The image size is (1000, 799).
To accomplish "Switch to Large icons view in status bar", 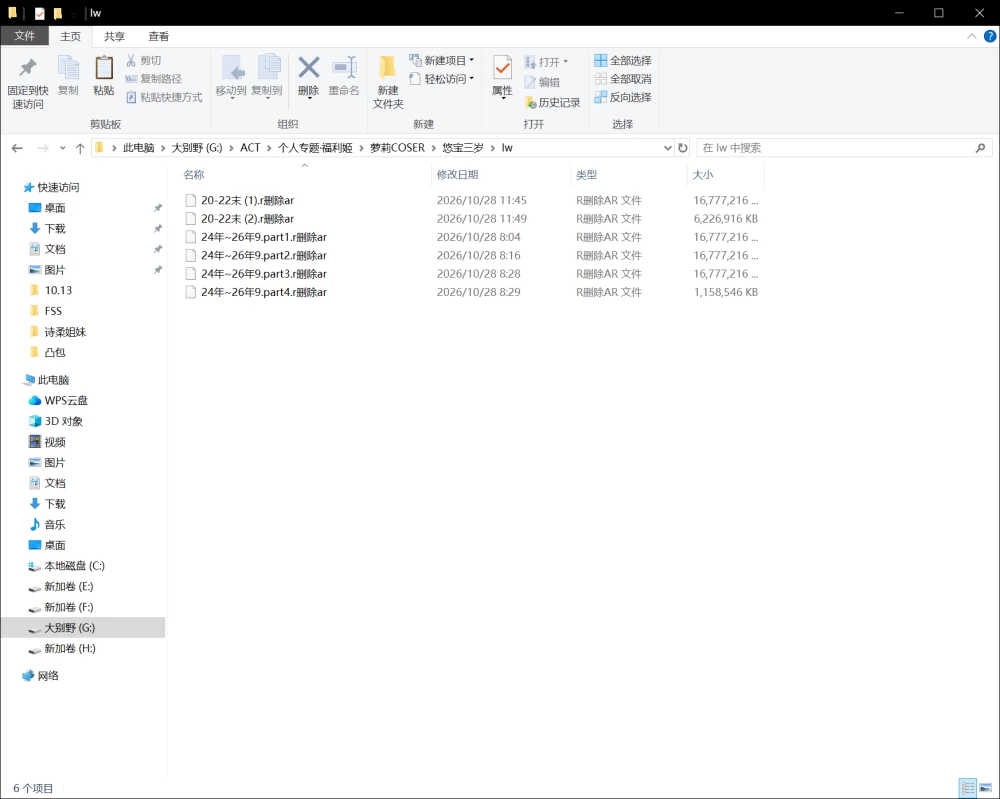I will [985, 788].
